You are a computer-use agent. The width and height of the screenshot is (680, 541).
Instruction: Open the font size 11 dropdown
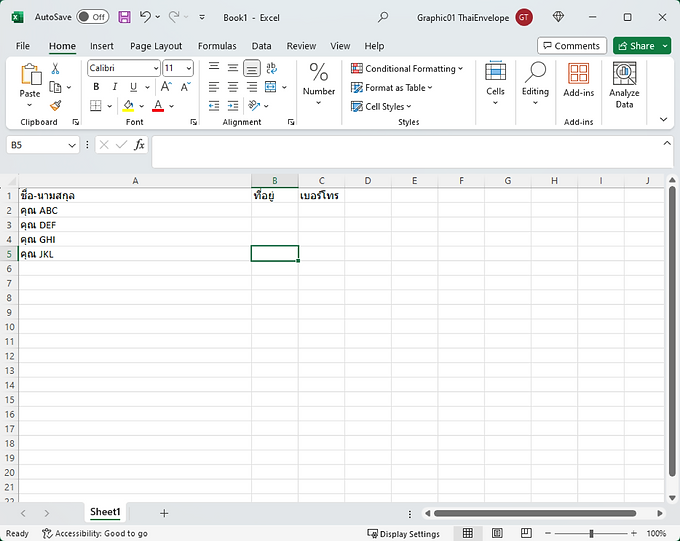(x=189, y=68)
